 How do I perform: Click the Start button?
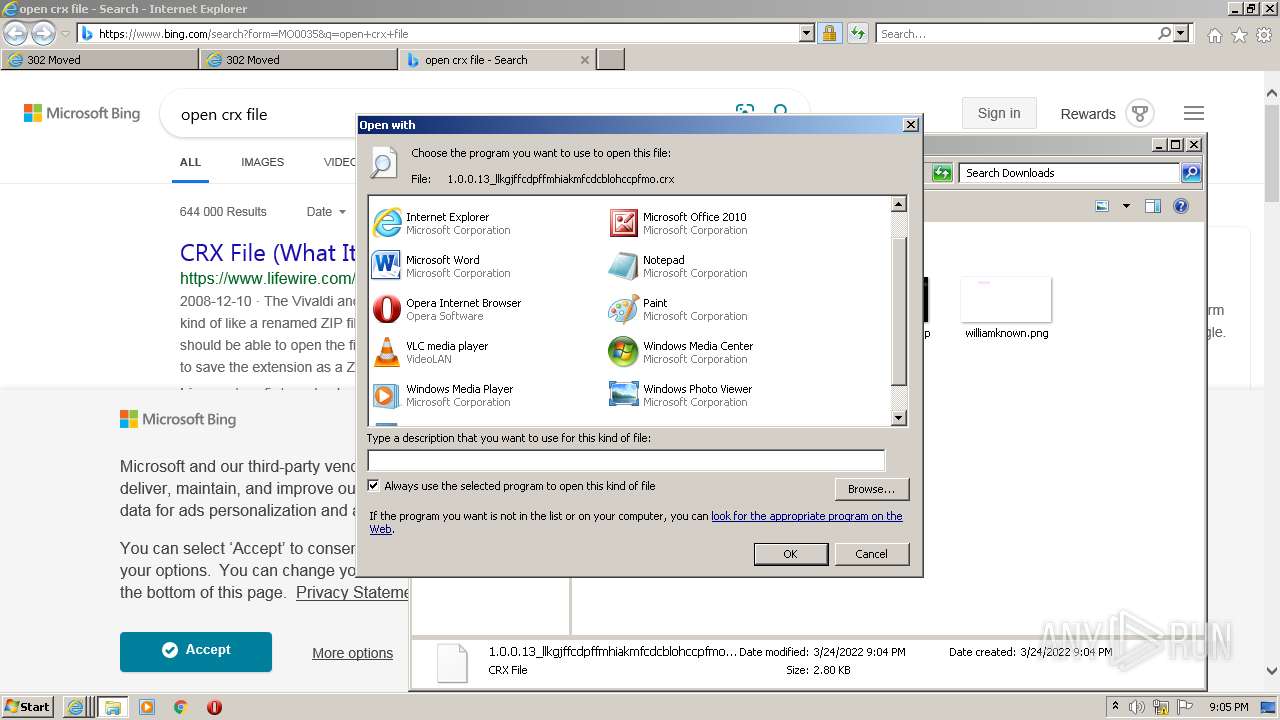(28, 707)
